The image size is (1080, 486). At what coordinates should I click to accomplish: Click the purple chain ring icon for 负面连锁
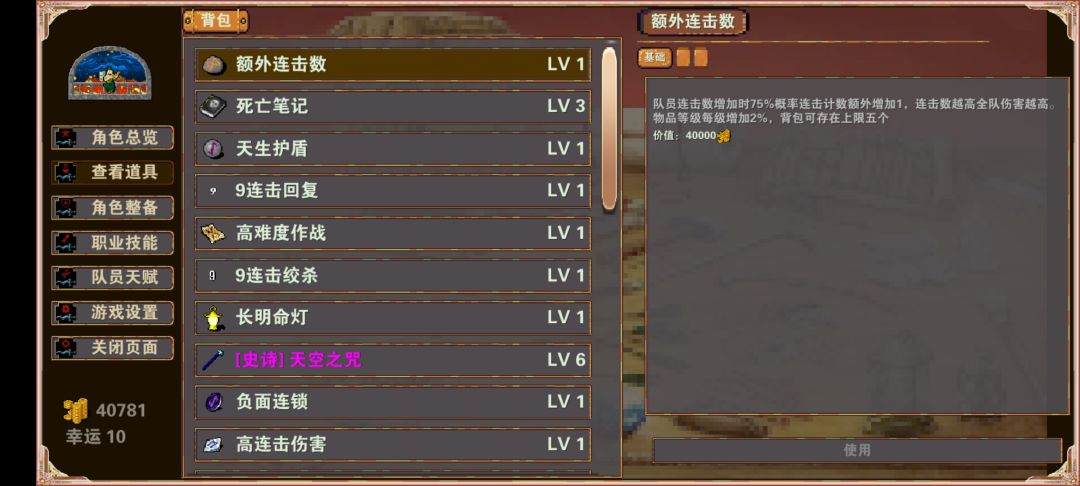pyautogui.click(x=214, y=402)
